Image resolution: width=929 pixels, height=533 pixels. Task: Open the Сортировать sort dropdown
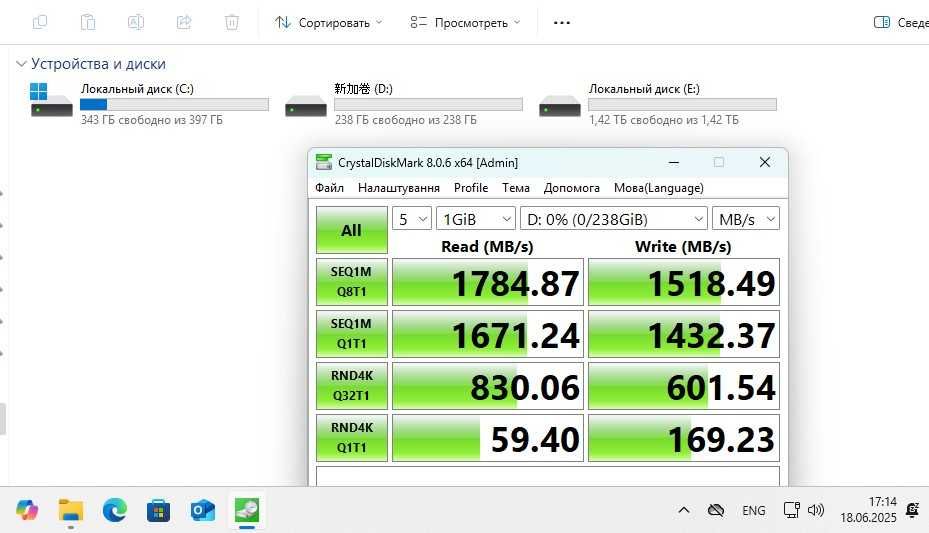pos(329,23)
